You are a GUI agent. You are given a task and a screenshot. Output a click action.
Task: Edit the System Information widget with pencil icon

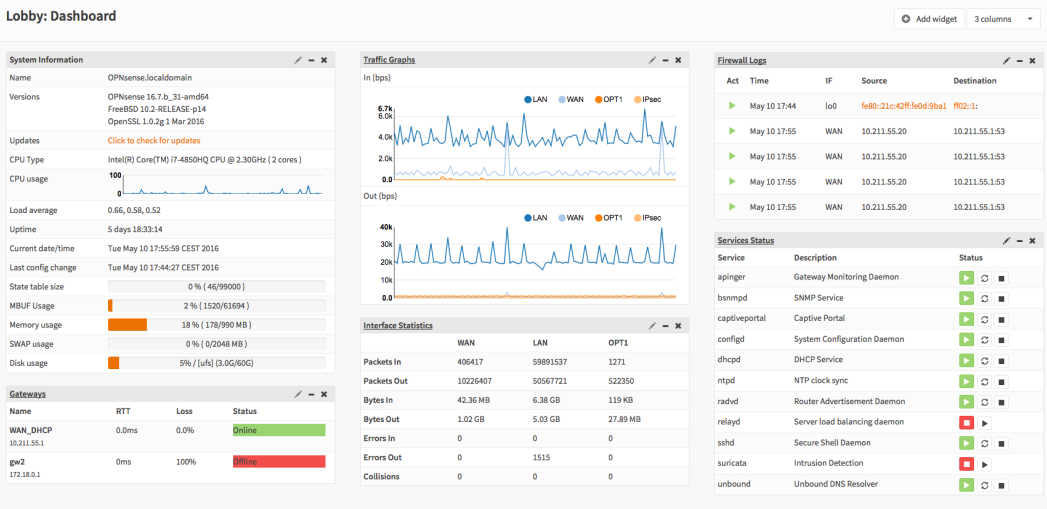click(298, 59)
